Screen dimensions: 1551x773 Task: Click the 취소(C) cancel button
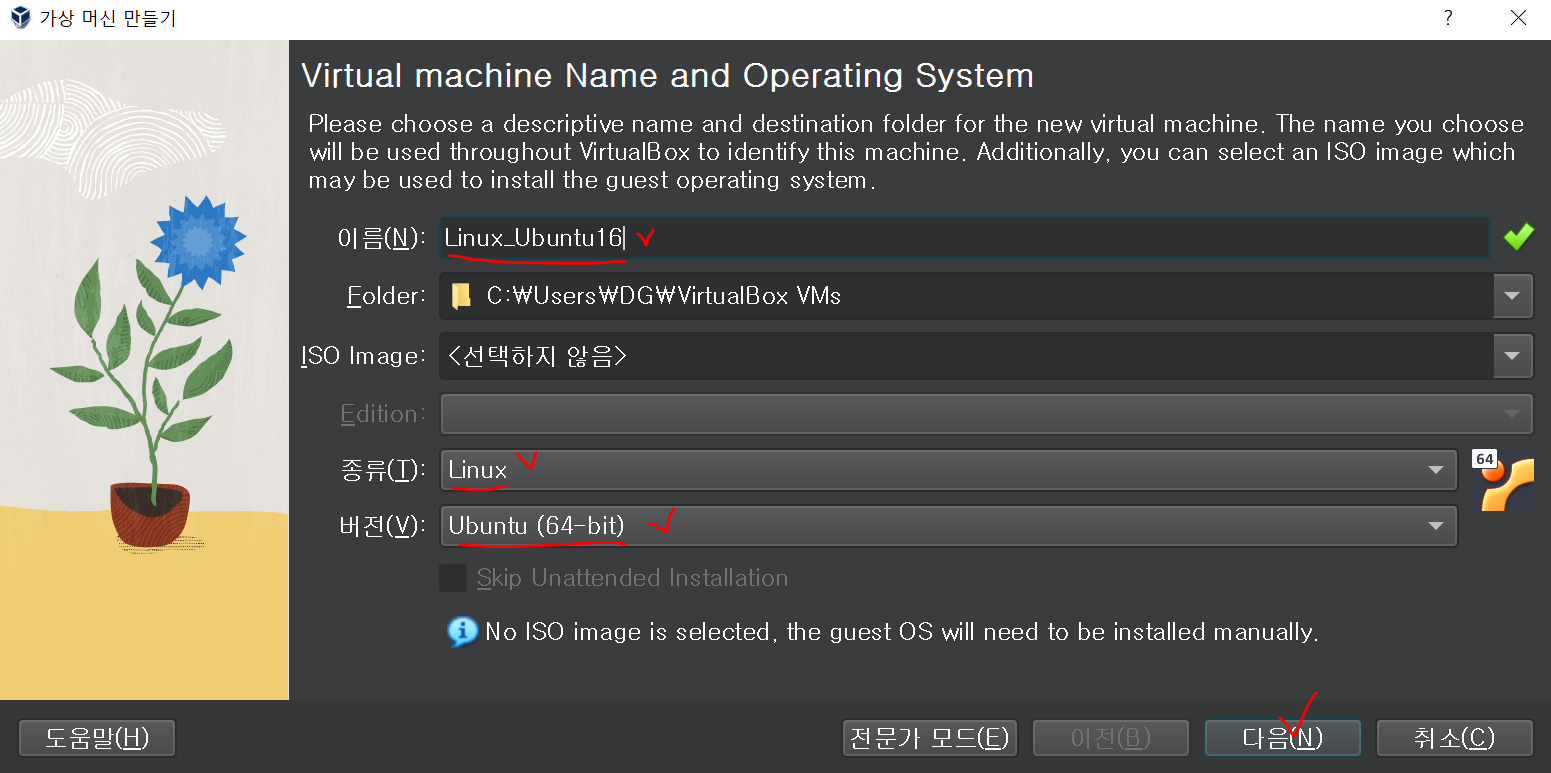point(1454,739)
